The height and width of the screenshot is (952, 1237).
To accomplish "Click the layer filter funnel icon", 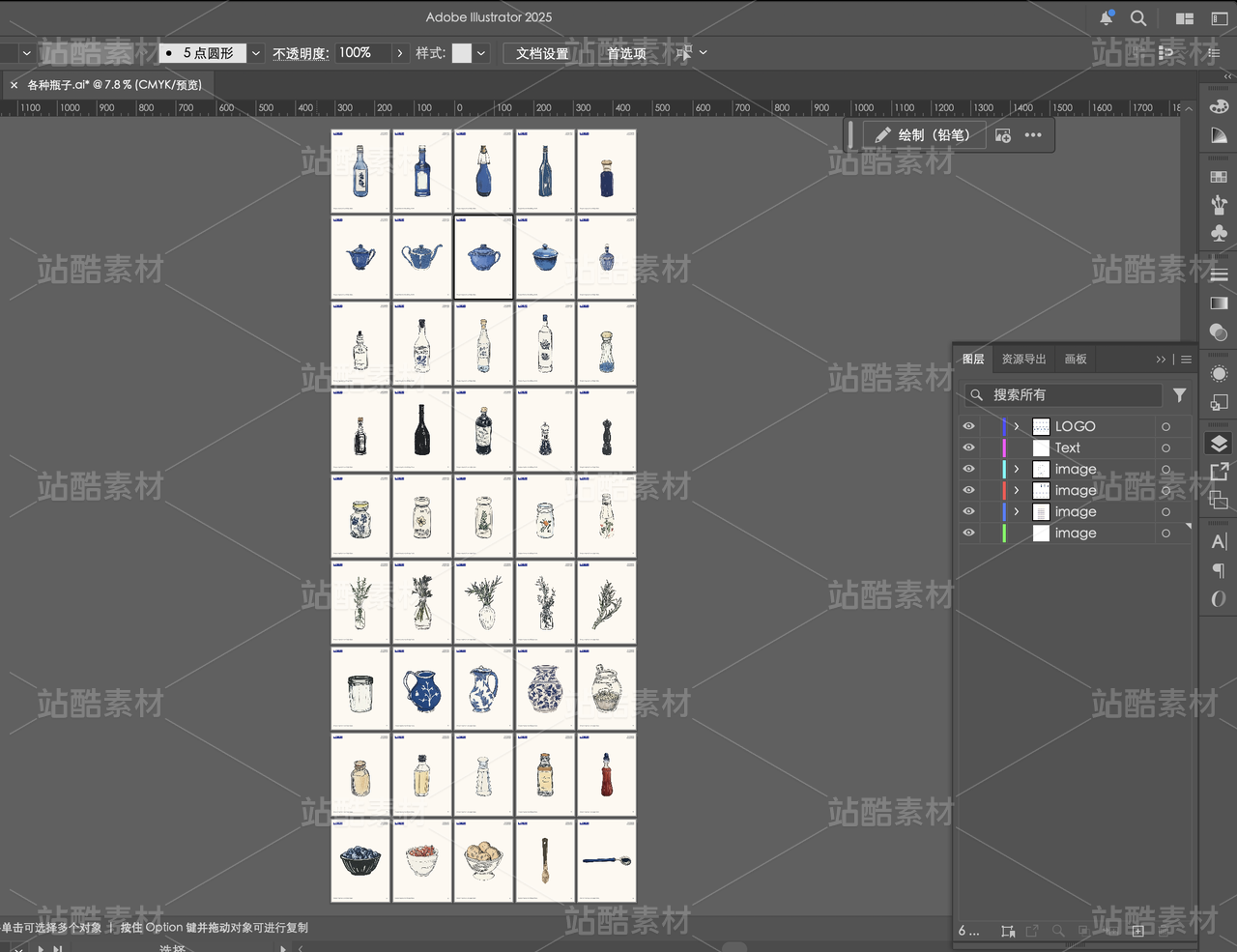I will [x=1179, y=395].
